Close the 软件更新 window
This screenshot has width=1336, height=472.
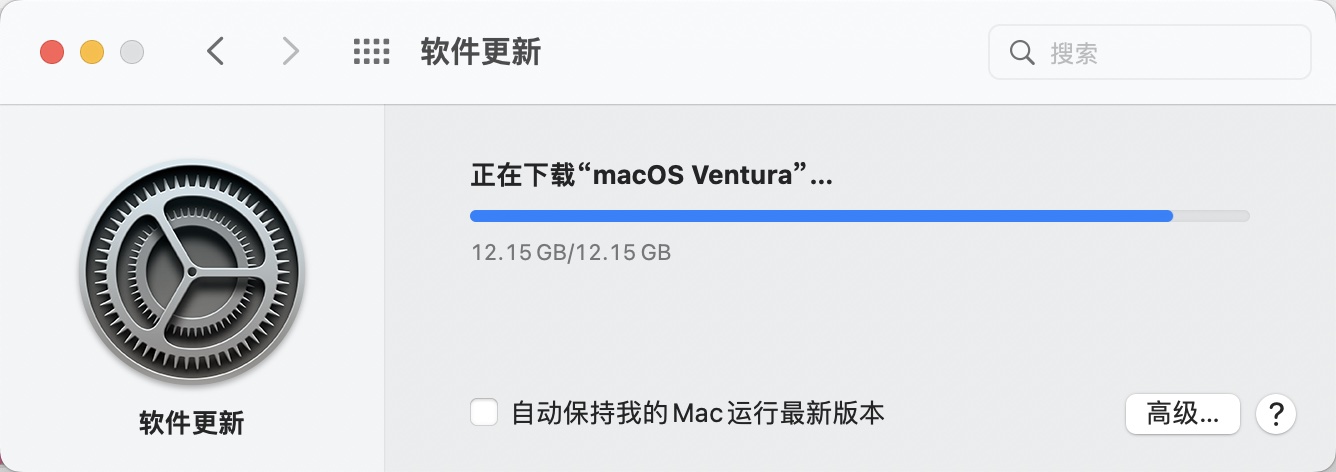click(52, 52)
